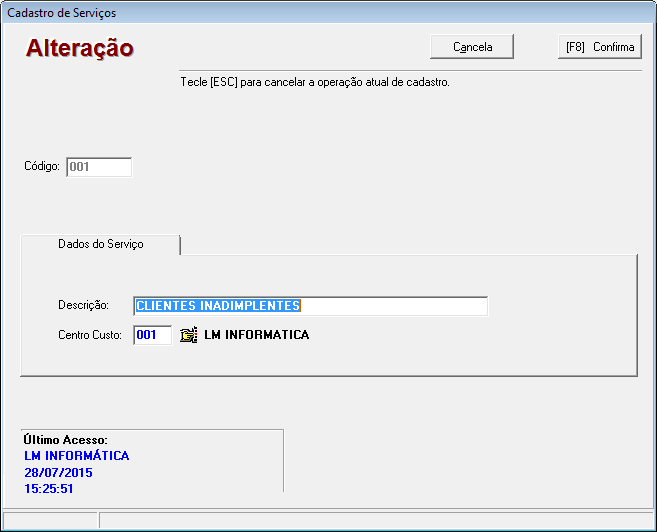The width and height of the screenshot is (657, 532).
Task: Click the bold LM INFORMATICA cost center name
Action: point(257,335)
